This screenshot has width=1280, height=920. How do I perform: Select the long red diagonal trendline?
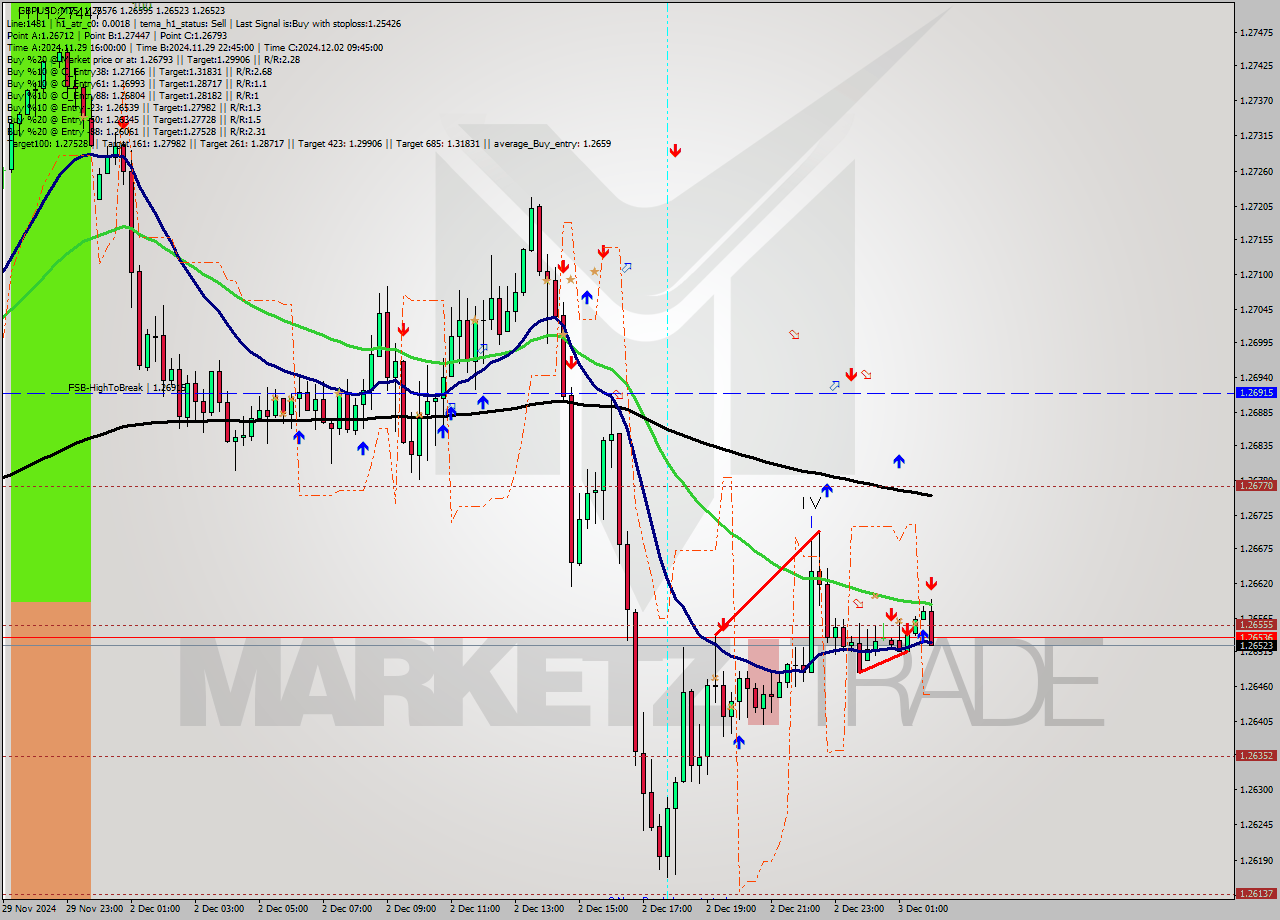click(x=768, y=583)
